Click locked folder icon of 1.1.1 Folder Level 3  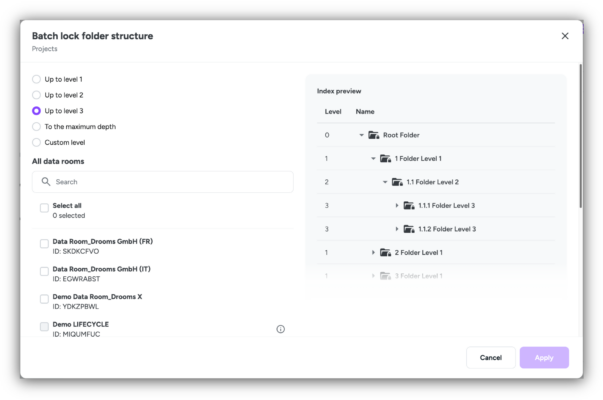[x=409, y=205]
